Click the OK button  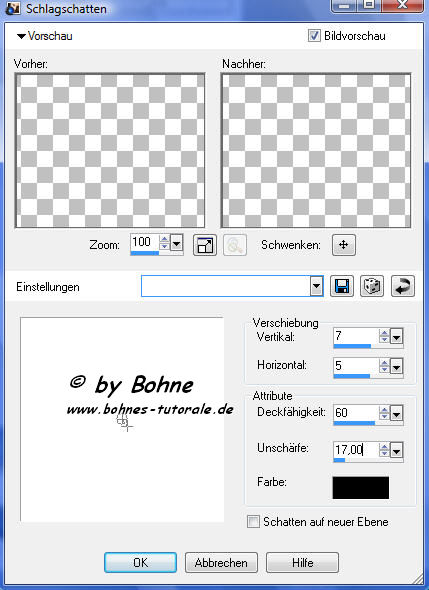[140, 563]
